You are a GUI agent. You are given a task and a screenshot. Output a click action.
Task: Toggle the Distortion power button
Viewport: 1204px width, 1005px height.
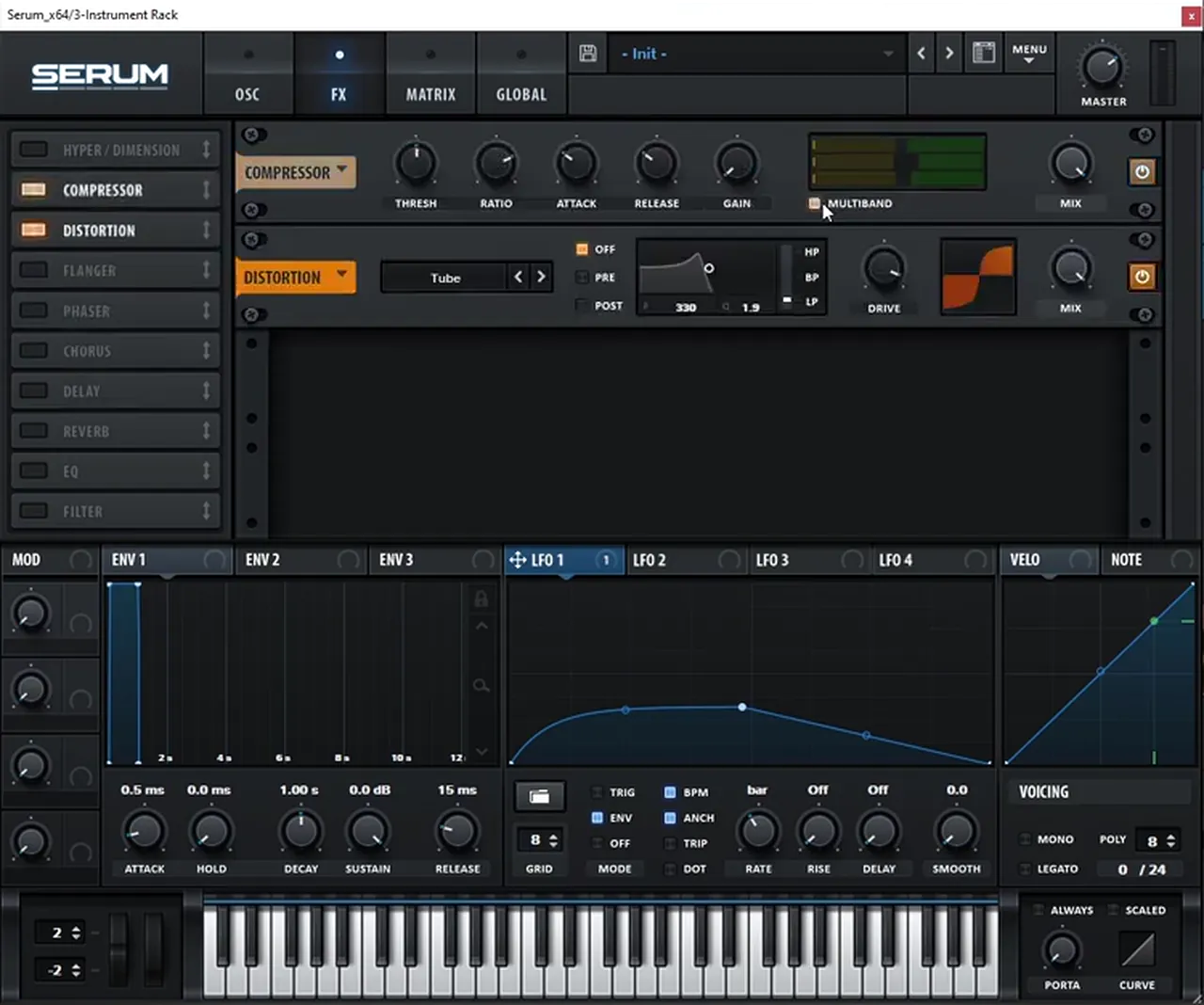pyautogui.click(x=1142, y=277)
